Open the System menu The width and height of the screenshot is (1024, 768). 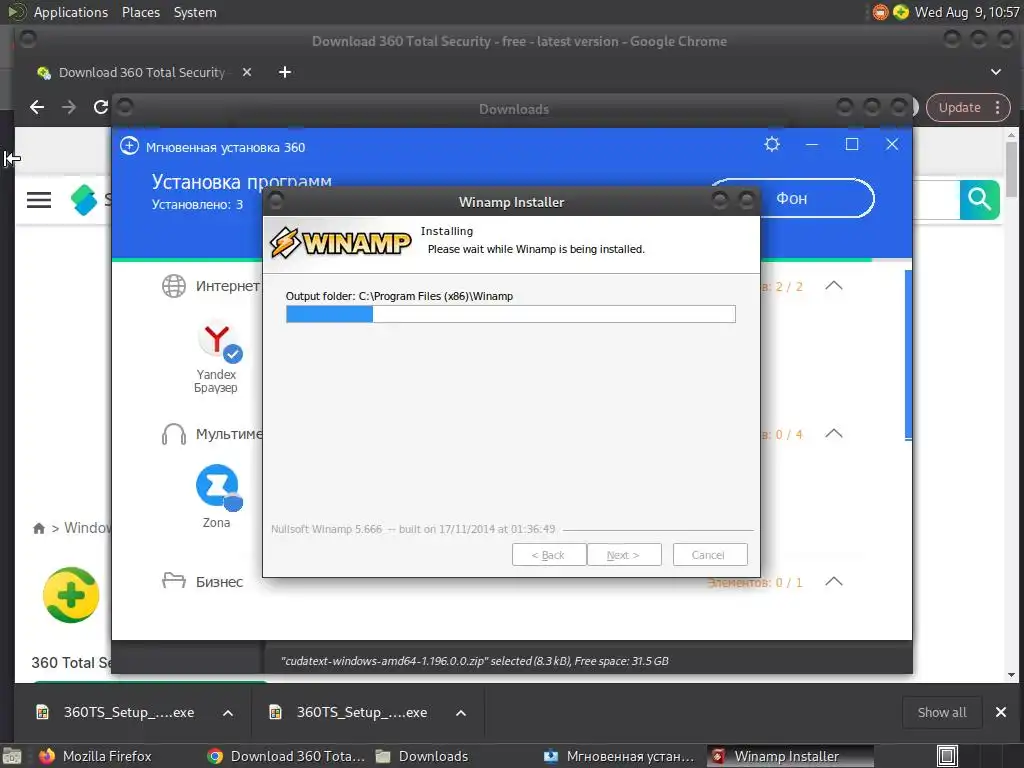(195, 12)
